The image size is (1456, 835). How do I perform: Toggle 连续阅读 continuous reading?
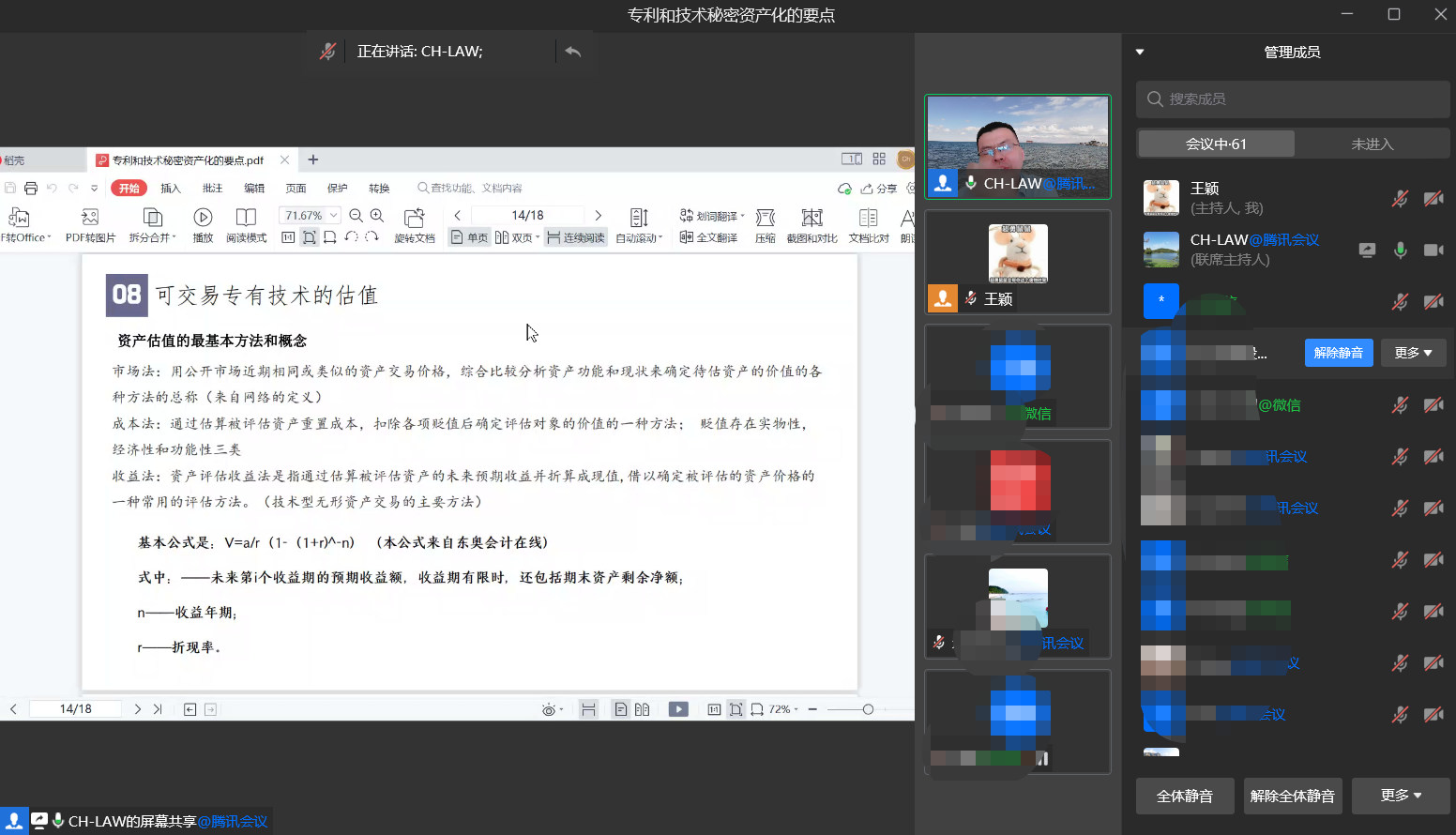pyautogui.click(x=575, y=237)
